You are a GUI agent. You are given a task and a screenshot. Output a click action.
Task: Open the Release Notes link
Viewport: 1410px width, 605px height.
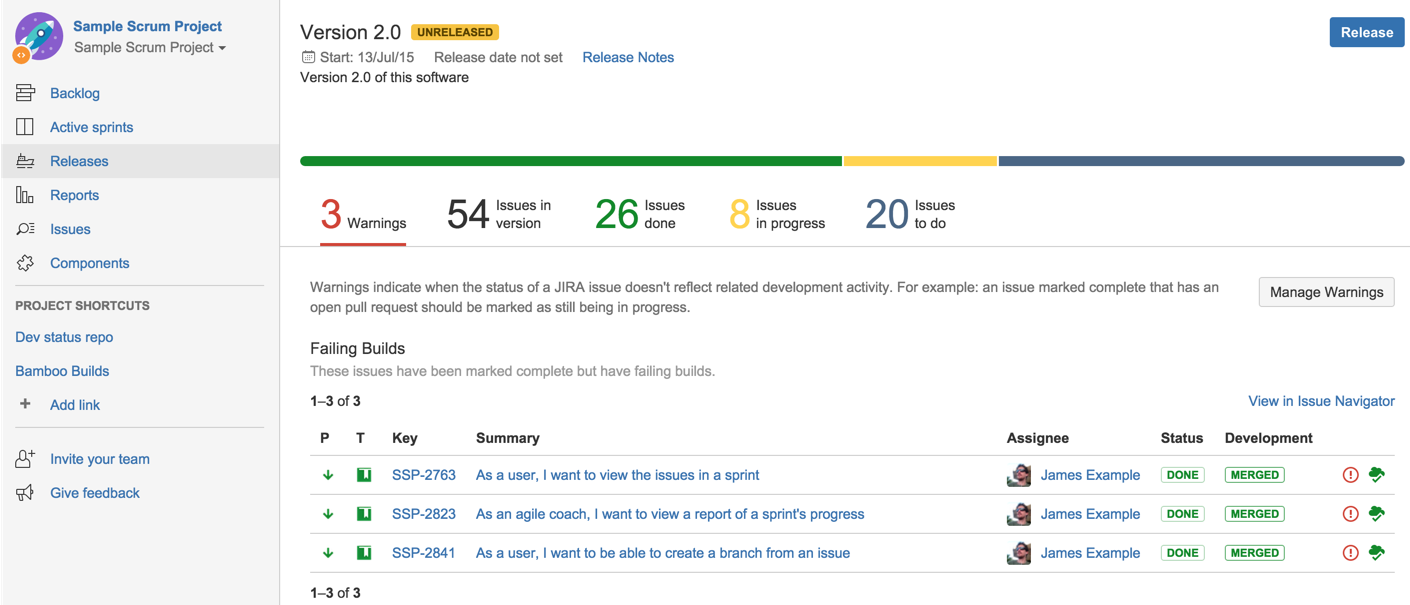628,57
